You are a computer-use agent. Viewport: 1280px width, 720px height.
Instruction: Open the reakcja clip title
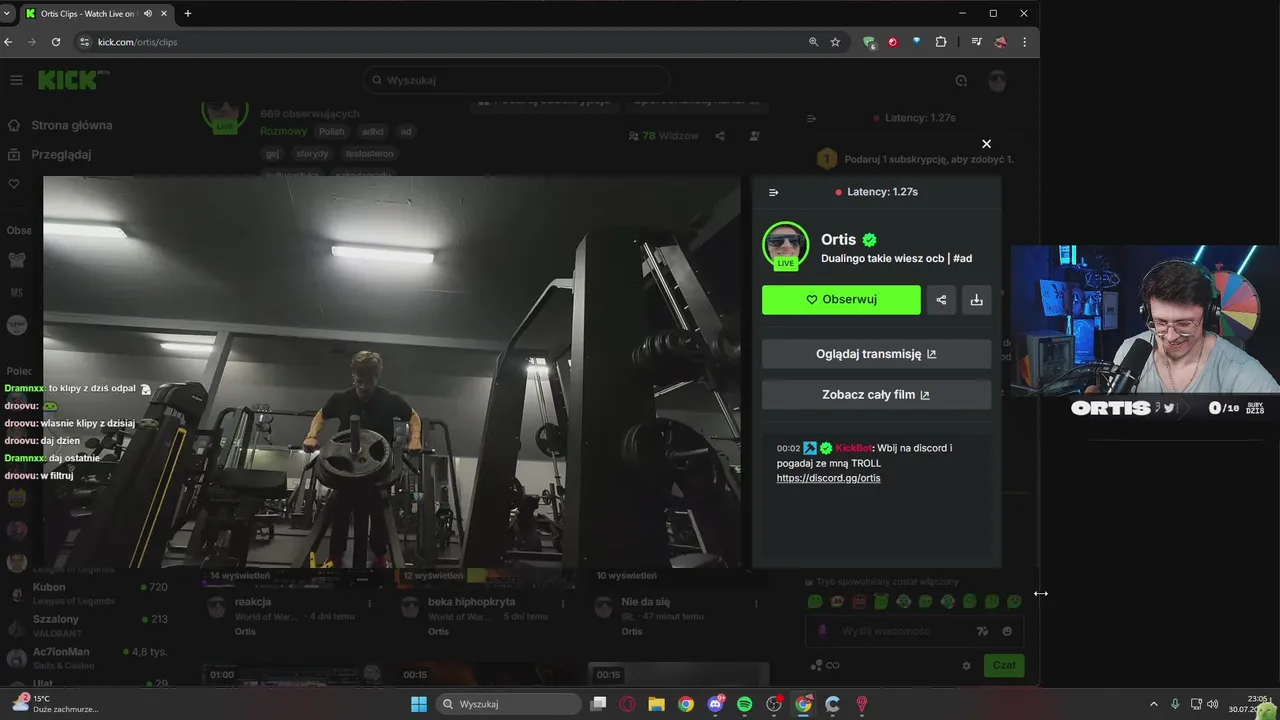point(253,602)
